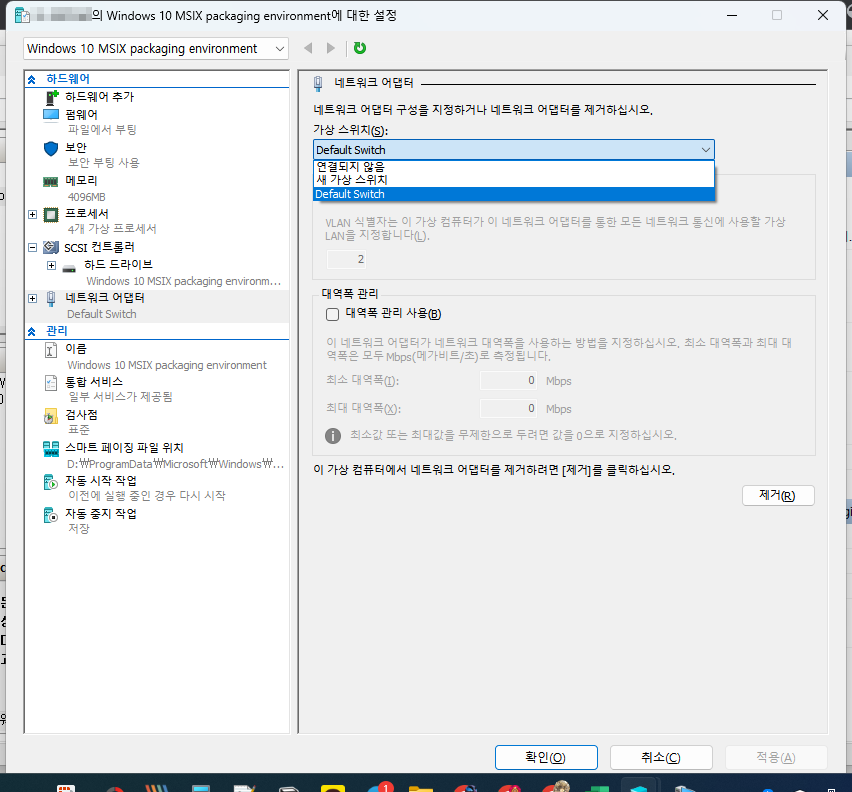Image resolution: width=852 pixels, height=792 pixels.
Task: Select 새 가상 스위치 from switch list
Action: [513, 180]
